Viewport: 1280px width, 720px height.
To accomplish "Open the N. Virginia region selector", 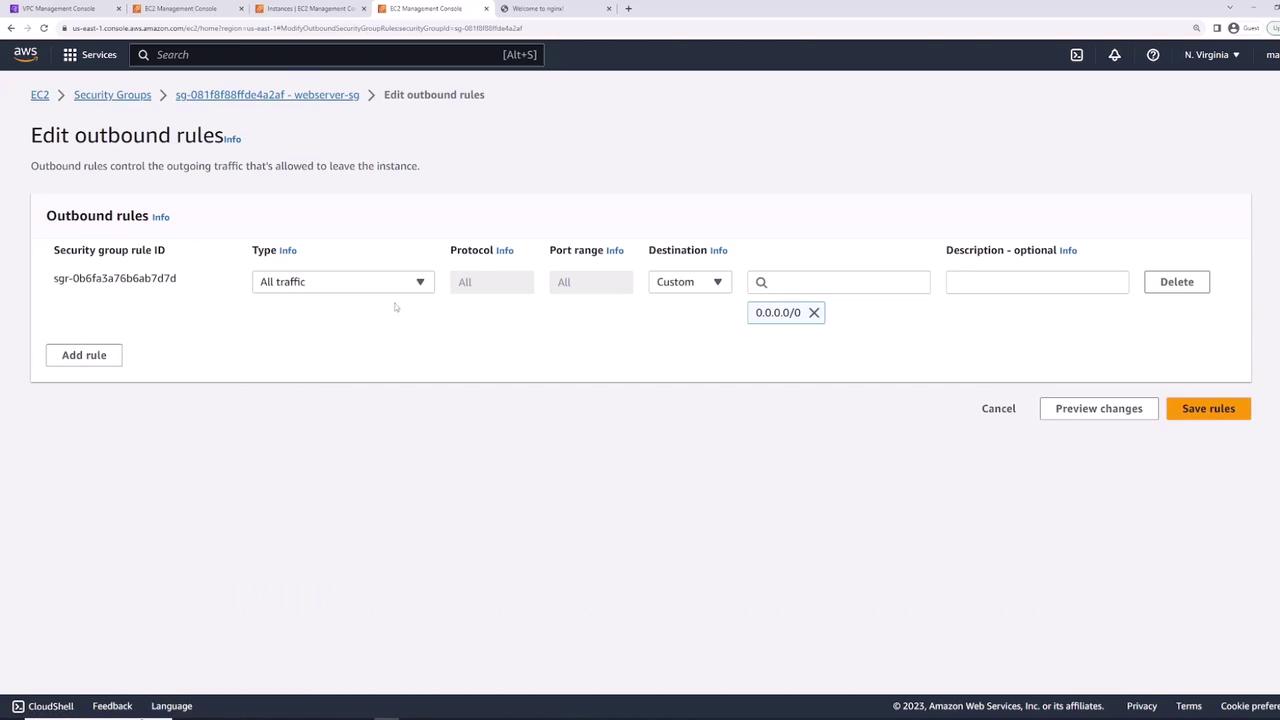I will pos(1212,55).
